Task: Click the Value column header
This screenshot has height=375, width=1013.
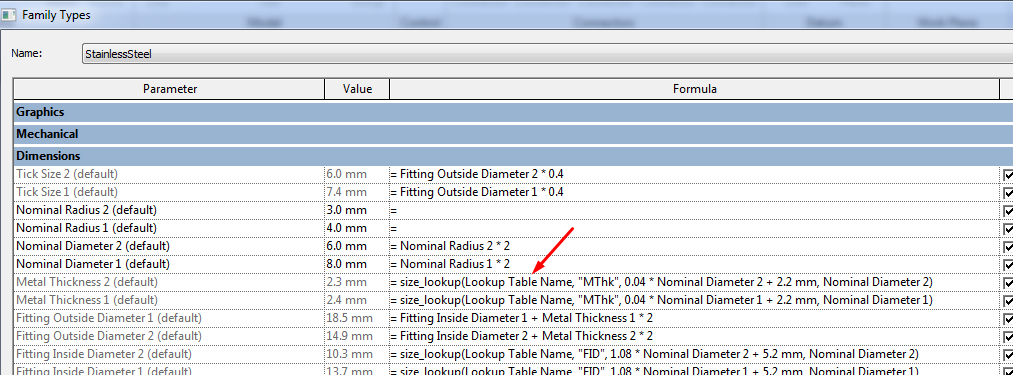Action: click(x=357, y=89)
